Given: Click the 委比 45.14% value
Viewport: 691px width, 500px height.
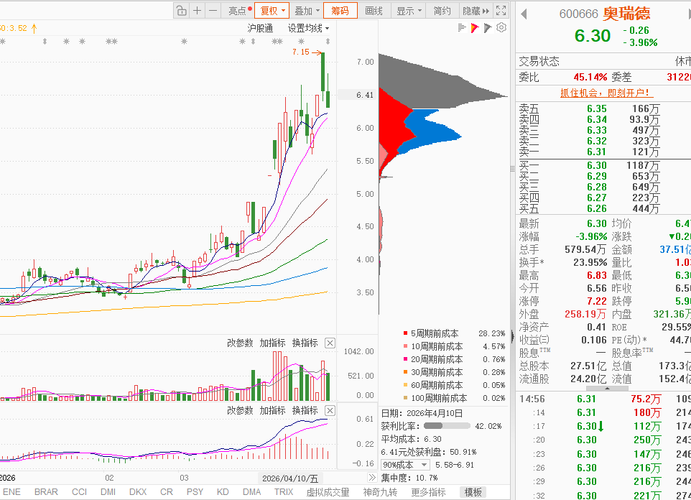Looking at the screenshot, I should tap(590, 77).
